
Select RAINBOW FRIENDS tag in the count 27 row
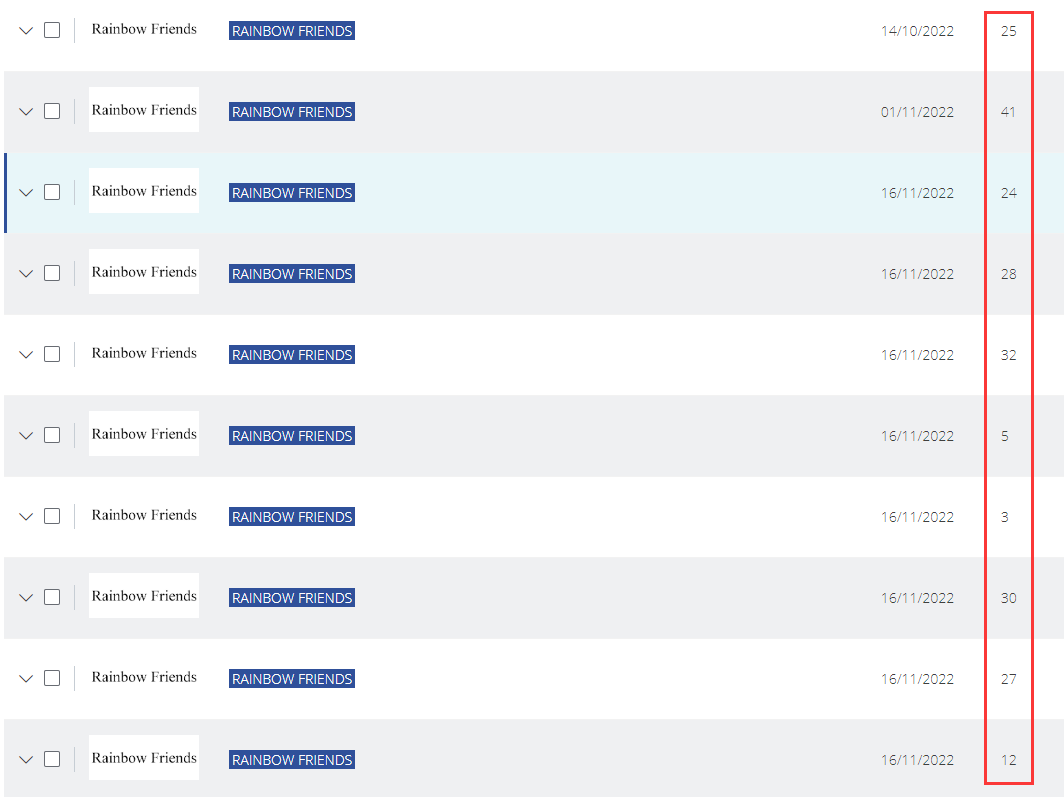click(292, 678)
